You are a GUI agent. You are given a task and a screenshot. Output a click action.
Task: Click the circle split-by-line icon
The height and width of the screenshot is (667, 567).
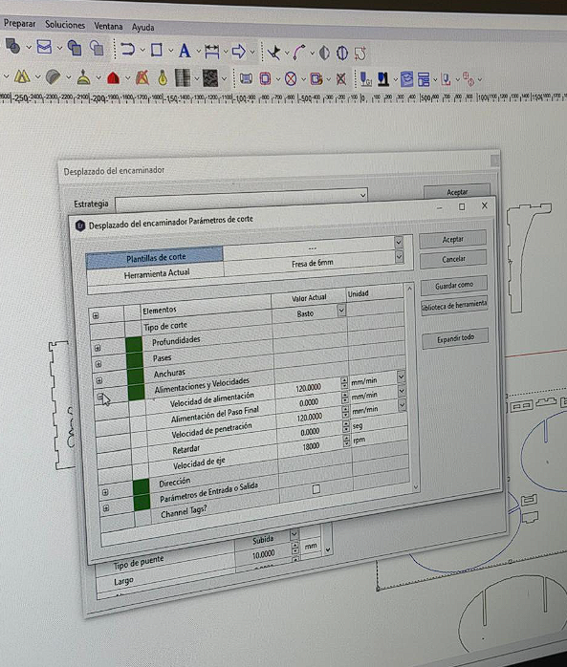[x=342, y=54]
